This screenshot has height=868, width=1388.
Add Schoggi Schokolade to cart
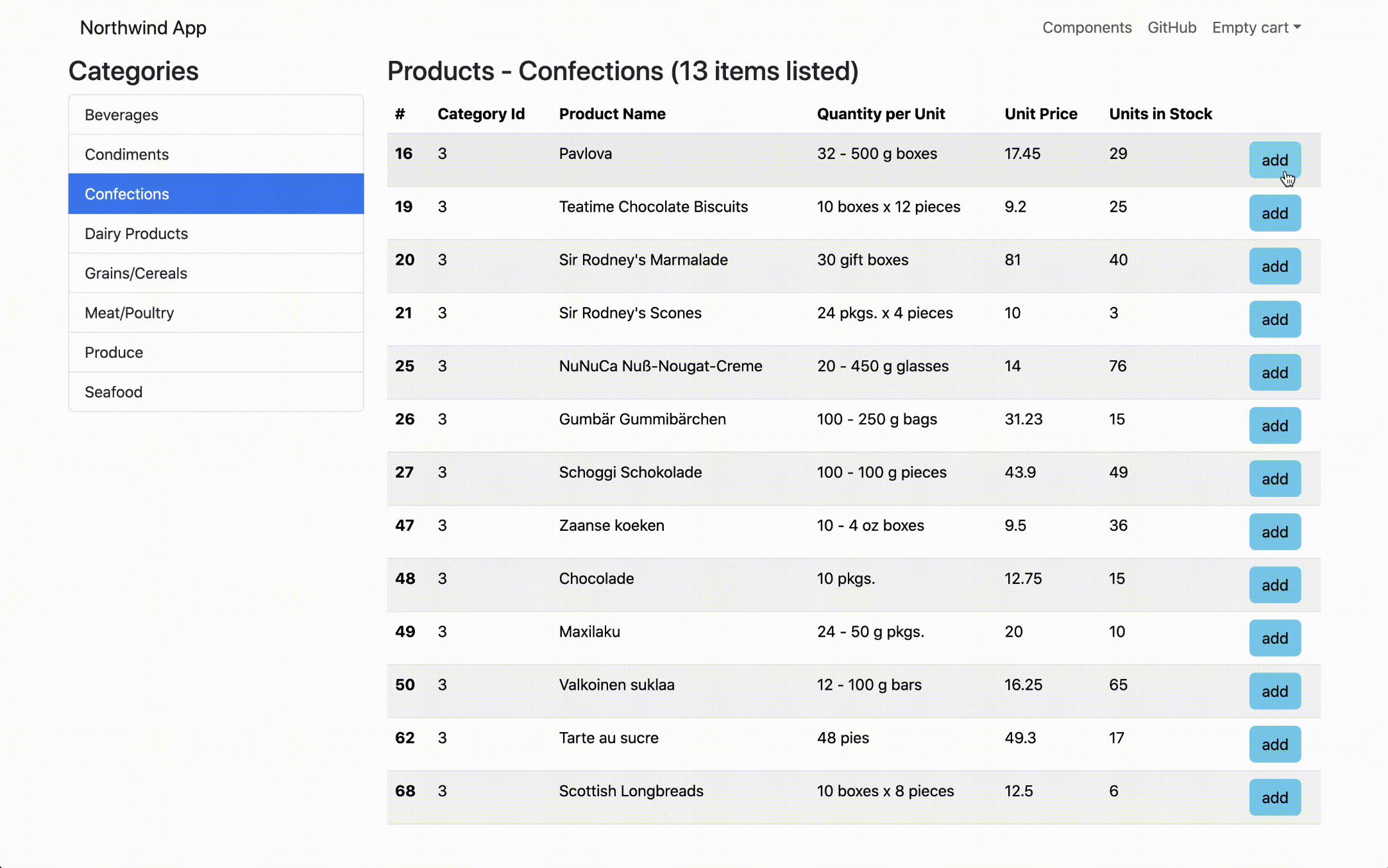pyautogui.click(x=1274, y=479)
